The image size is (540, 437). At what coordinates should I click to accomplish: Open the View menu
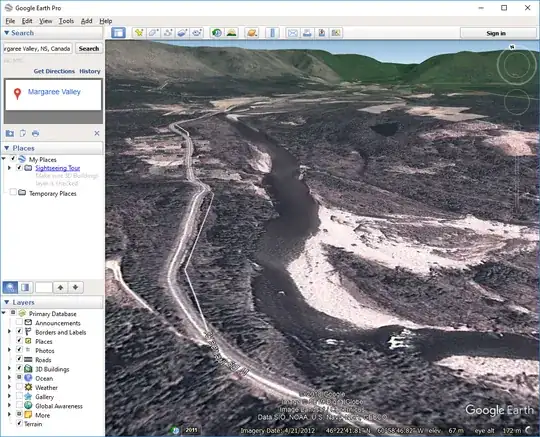(x=45, y=21)
